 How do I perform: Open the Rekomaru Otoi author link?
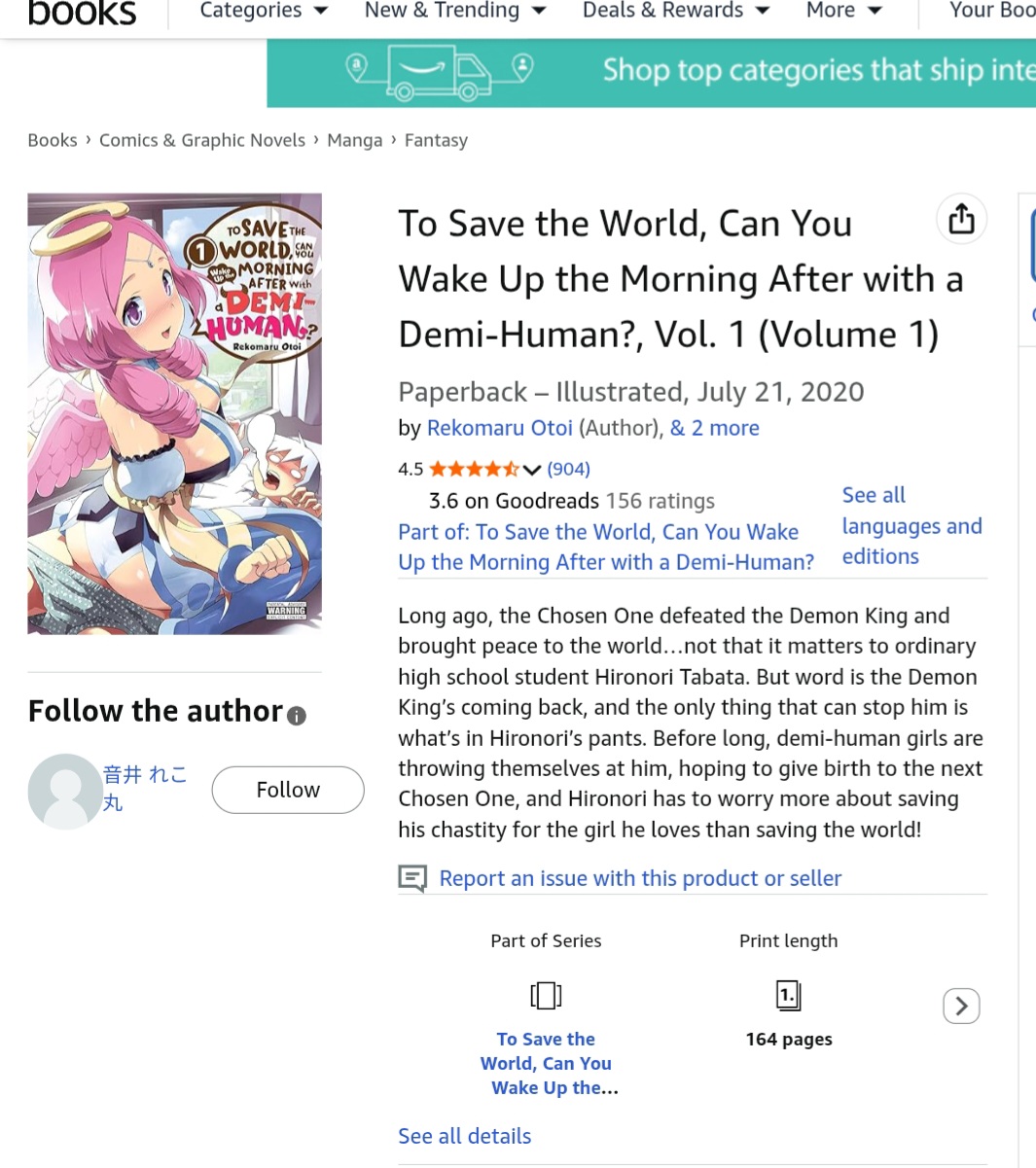pyautogui.click(x=500, y=428)
